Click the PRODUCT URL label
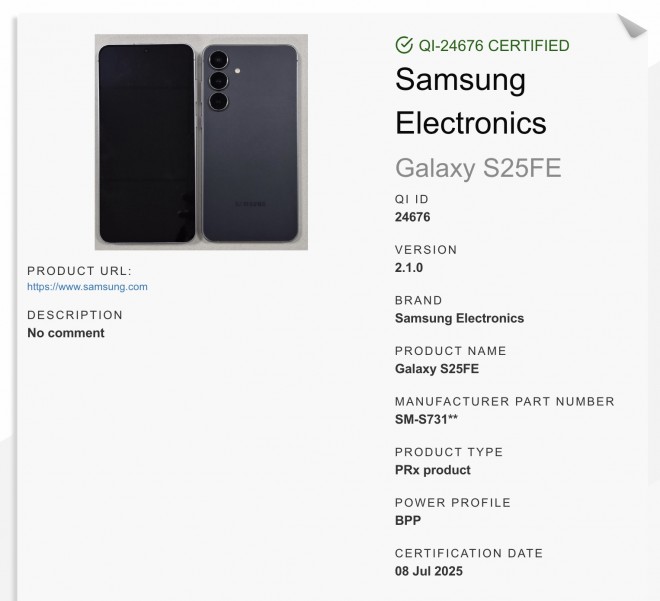This screenshot has height=601, width=660. pos(79,270)
